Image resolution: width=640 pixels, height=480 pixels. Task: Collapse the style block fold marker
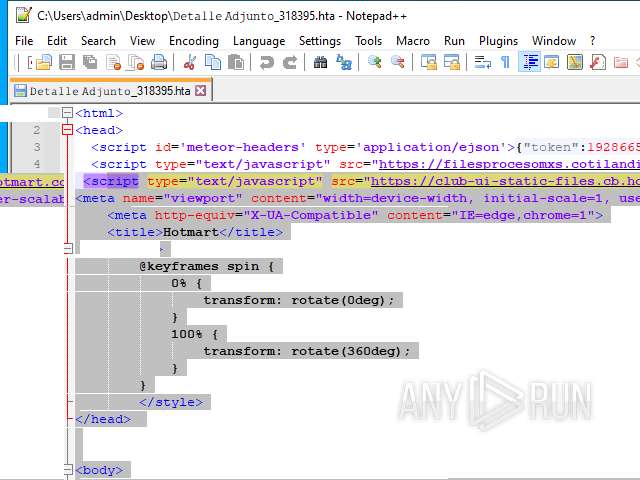(68, 248)
